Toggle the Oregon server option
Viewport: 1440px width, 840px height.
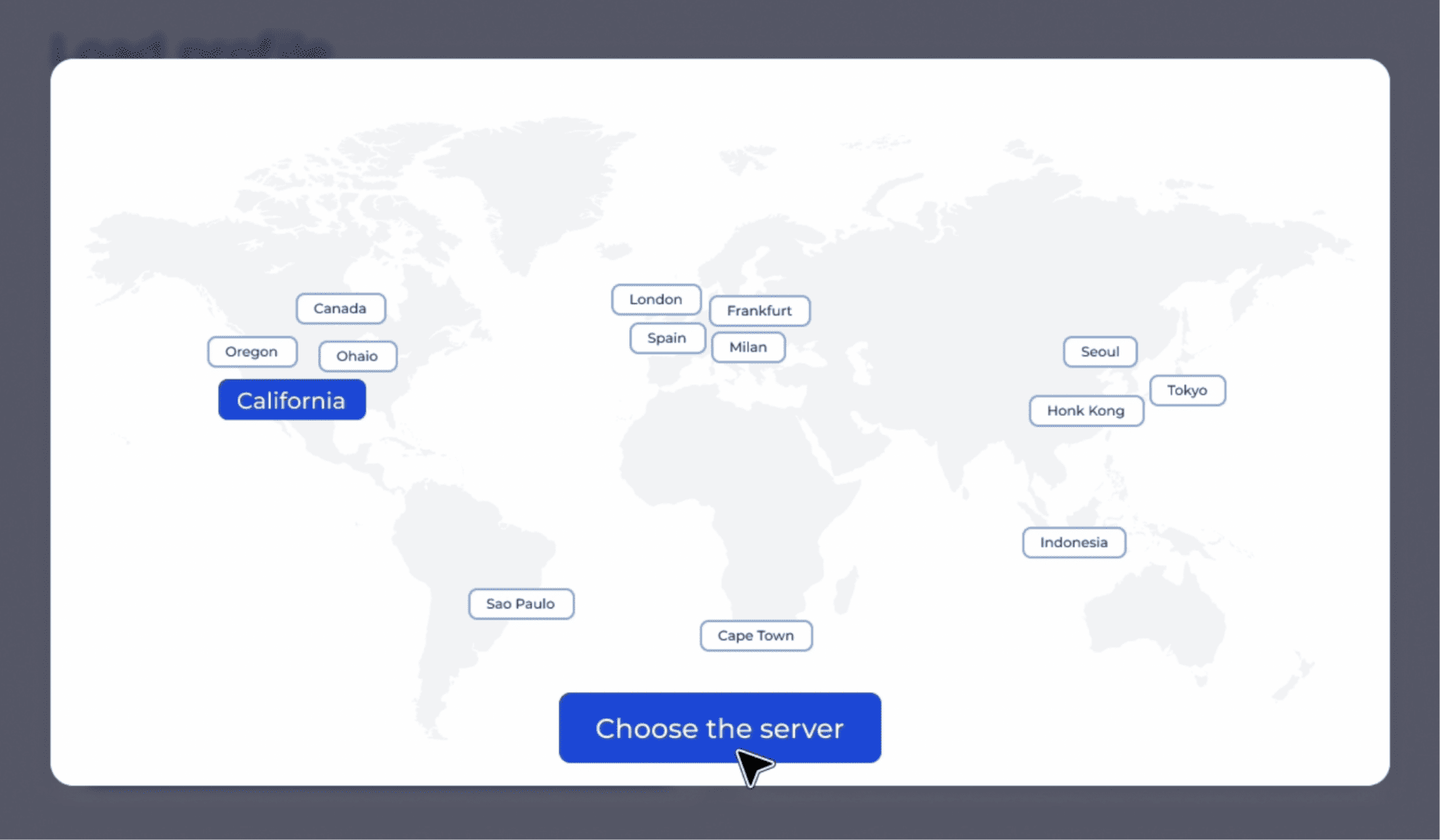point(251,352)
